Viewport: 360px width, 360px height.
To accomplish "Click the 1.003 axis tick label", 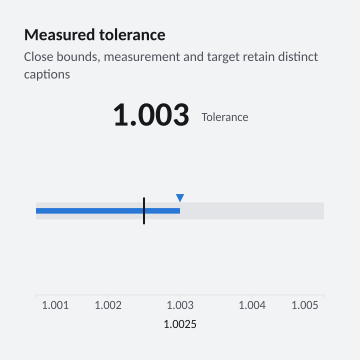I will (x=180, y=305).
